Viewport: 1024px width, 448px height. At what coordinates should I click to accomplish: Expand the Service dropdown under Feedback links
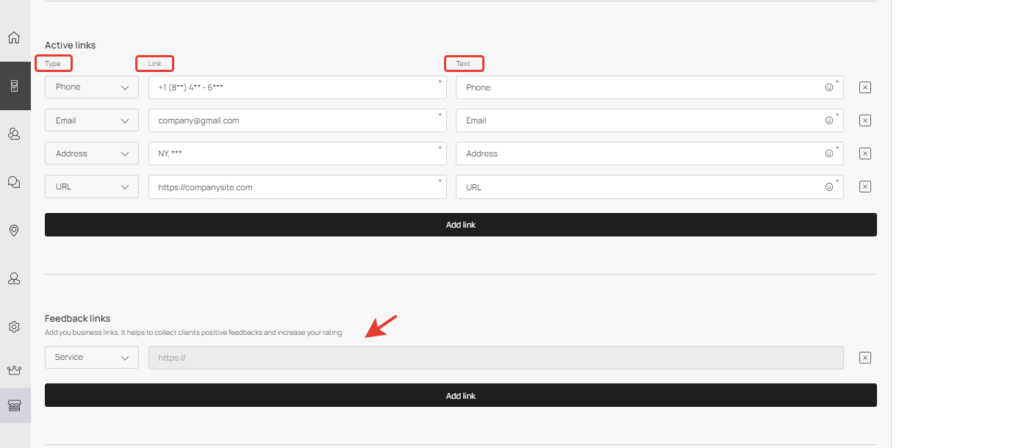tap(92, 357)
